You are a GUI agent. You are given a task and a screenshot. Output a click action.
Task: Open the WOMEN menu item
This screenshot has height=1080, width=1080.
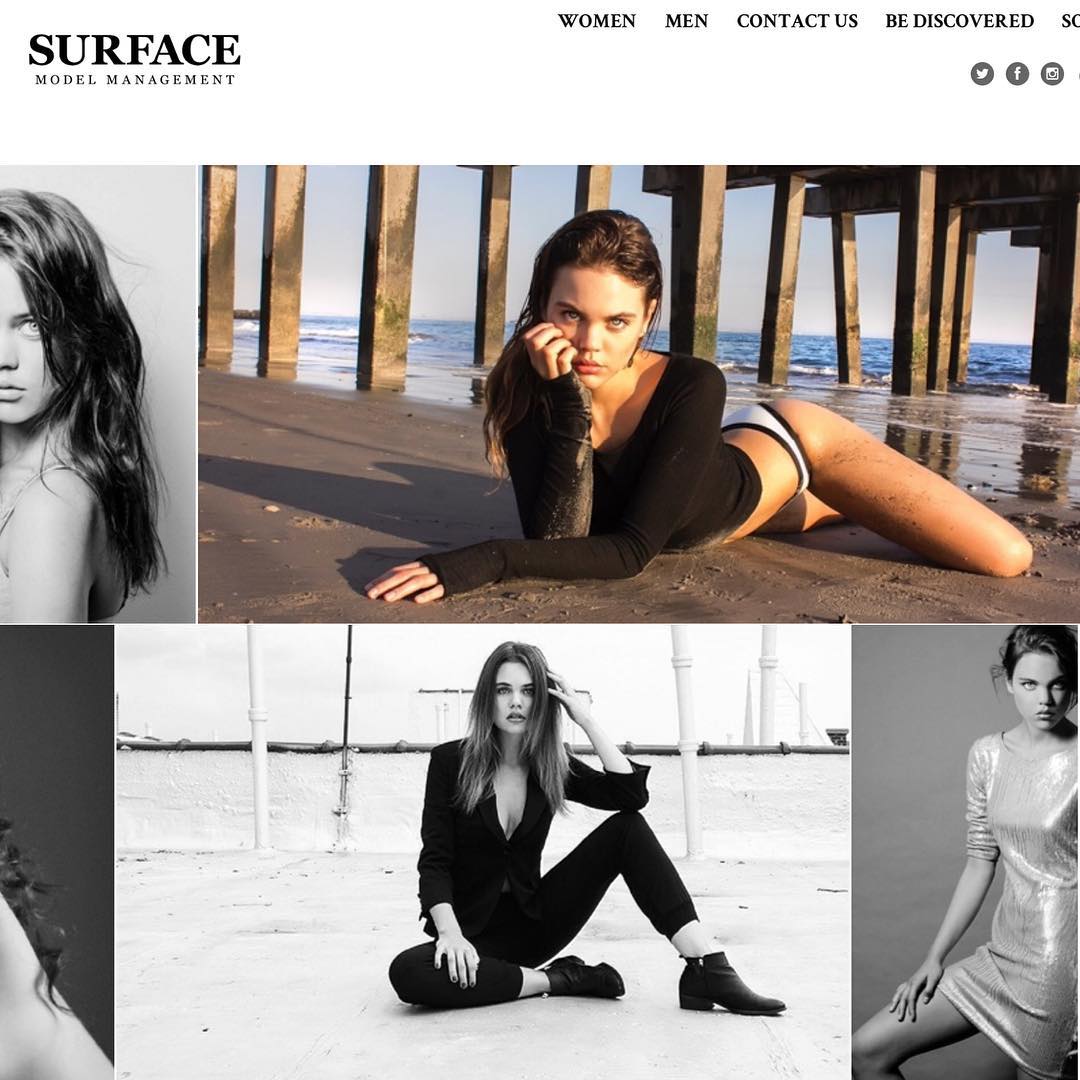[596, 21]
